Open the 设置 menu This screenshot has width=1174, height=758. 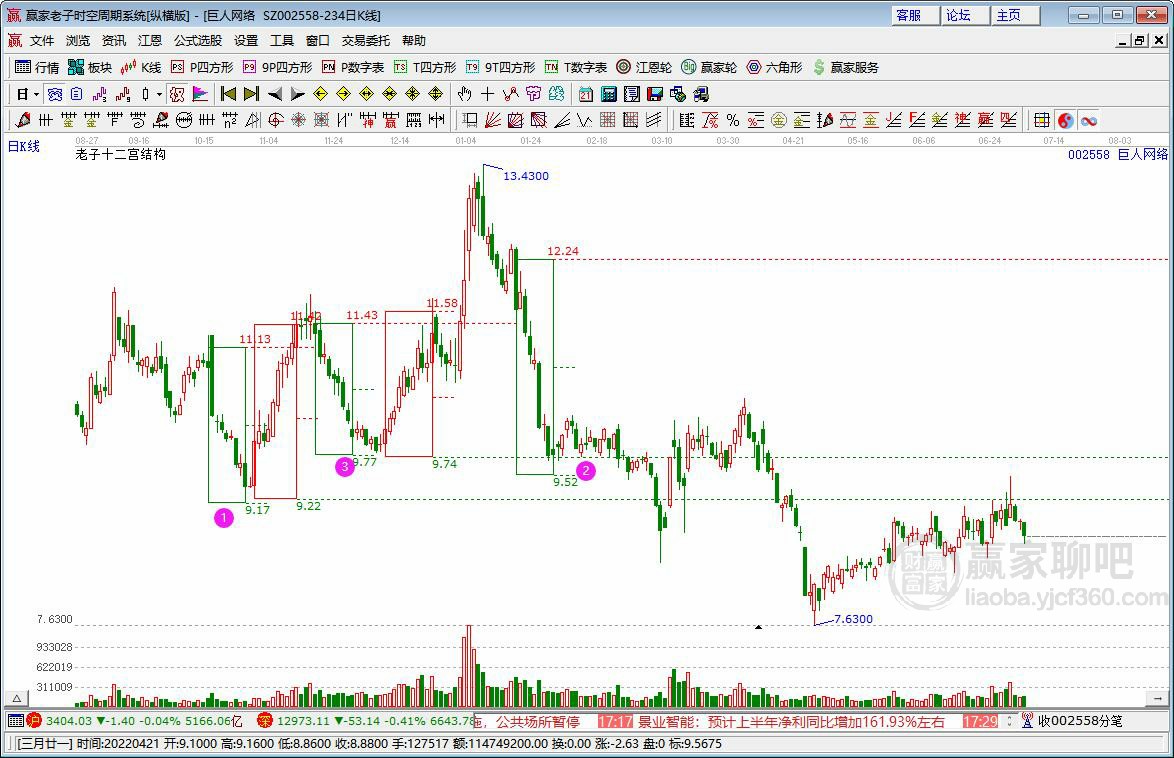pos(246,40)
